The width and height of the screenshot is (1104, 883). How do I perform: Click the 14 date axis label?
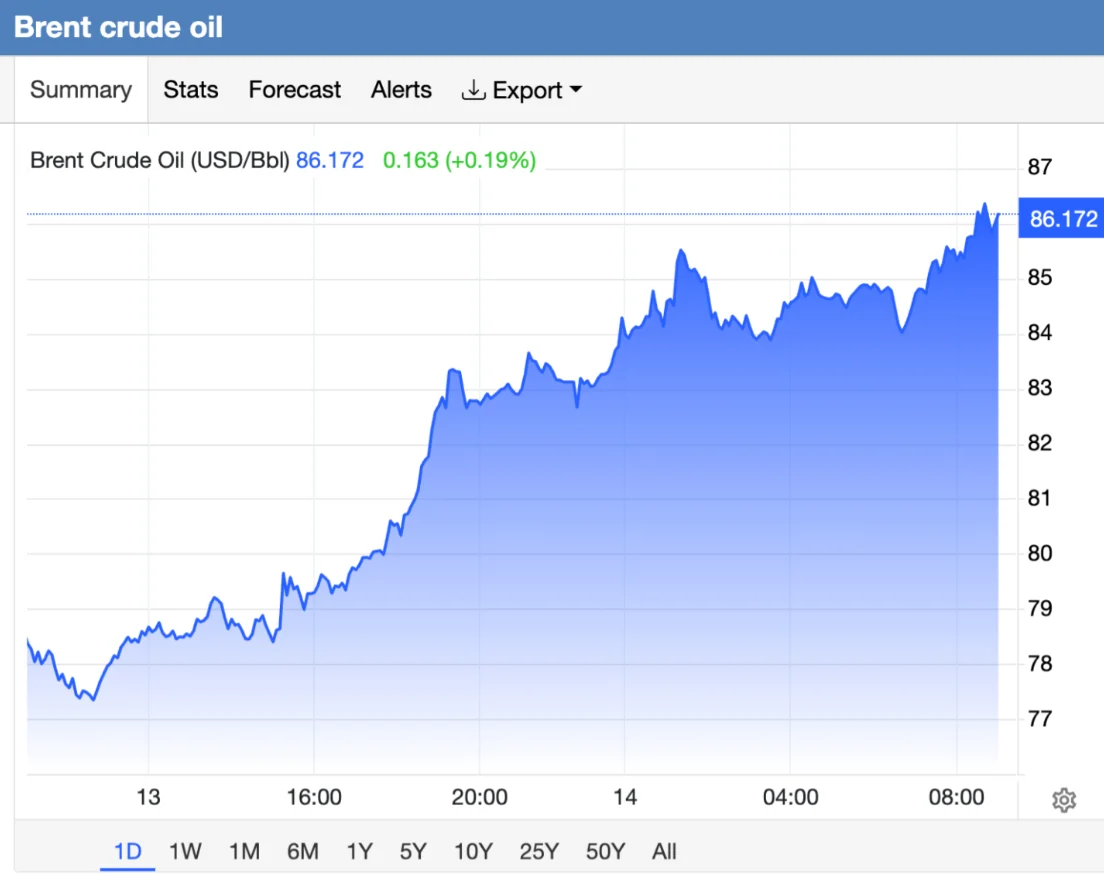[625, 797]
